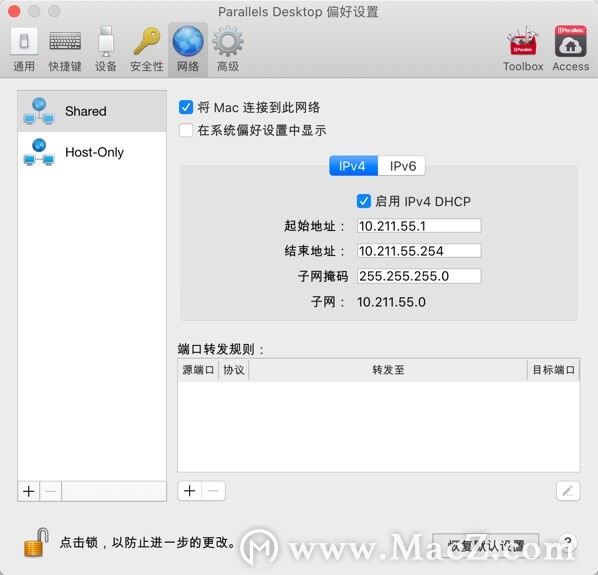
Task: Click the 端口转发规则 label
Action: click(220, 349)
